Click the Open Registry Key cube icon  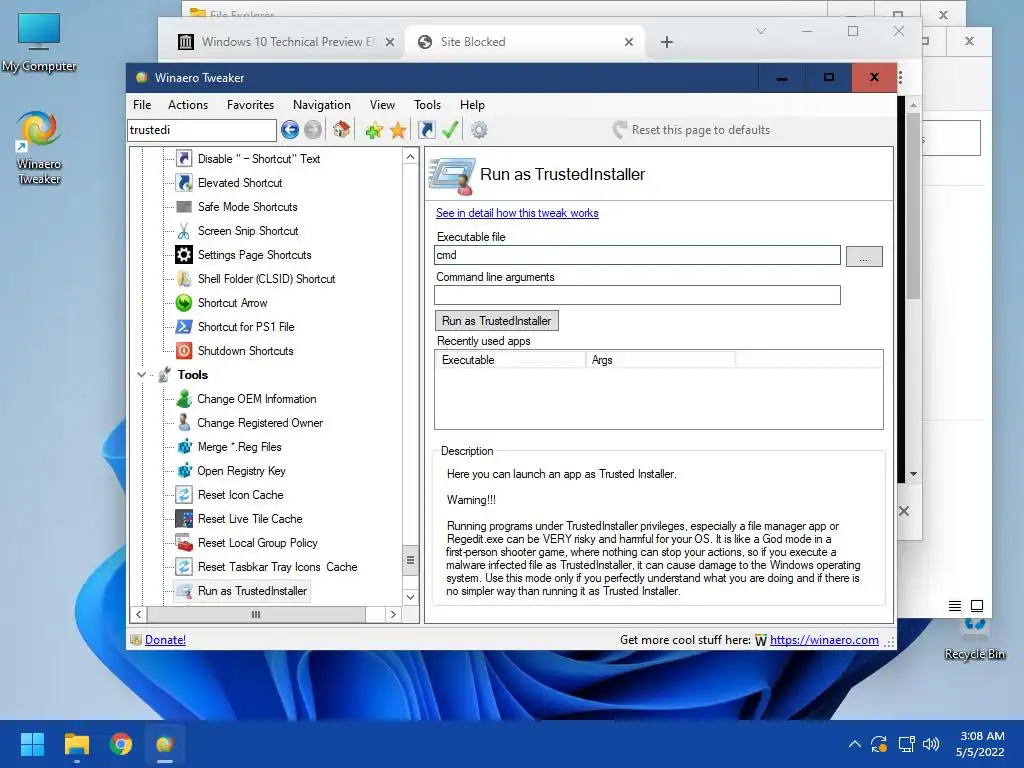(184, 471)
